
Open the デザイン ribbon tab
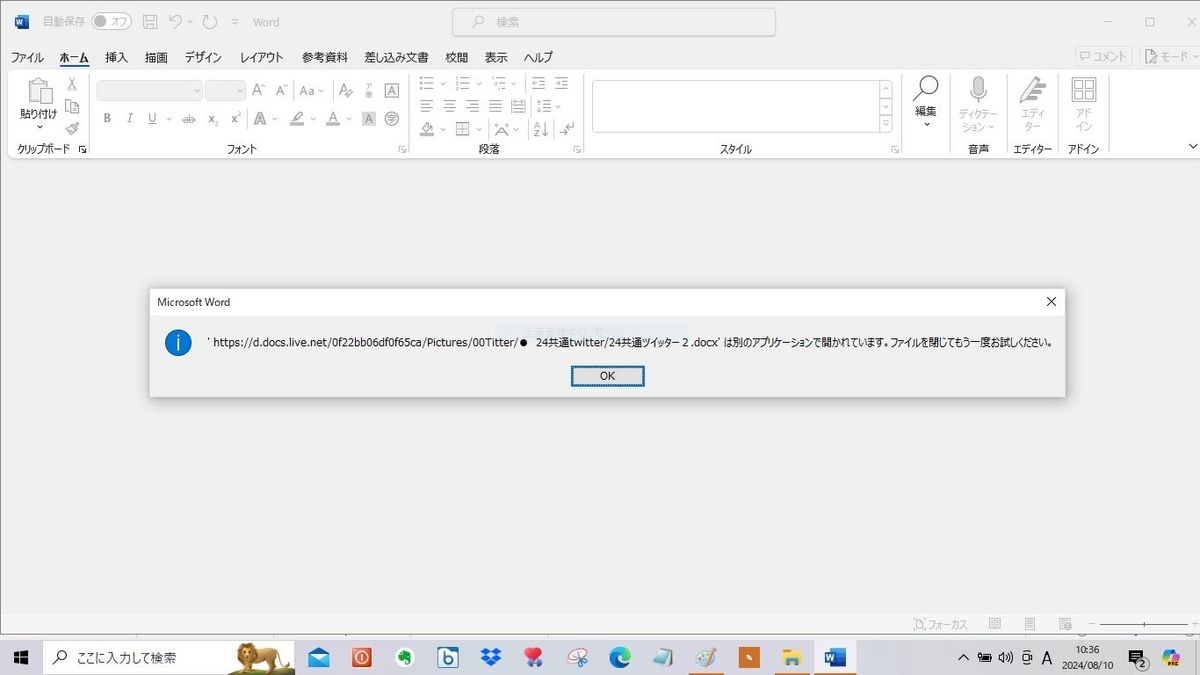click(203, 57)
